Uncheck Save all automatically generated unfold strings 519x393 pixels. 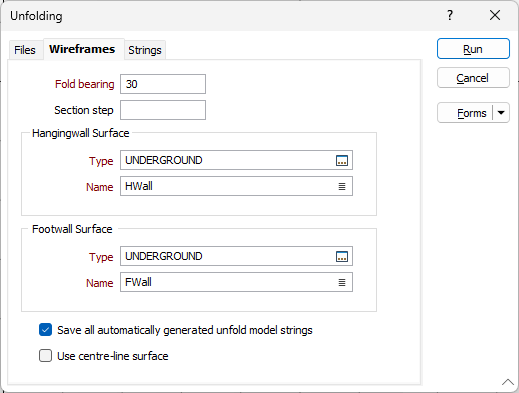(45, 330)
